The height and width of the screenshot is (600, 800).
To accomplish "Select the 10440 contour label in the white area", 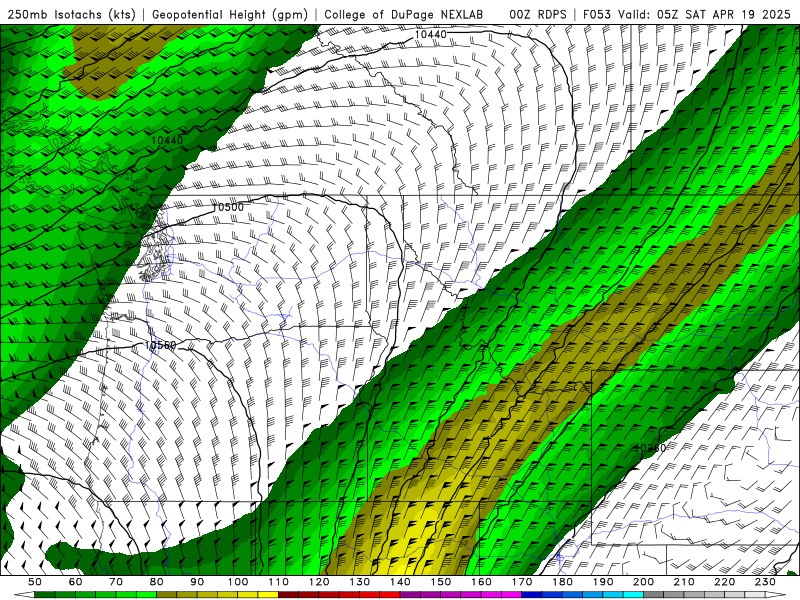I will pos(431,34).
